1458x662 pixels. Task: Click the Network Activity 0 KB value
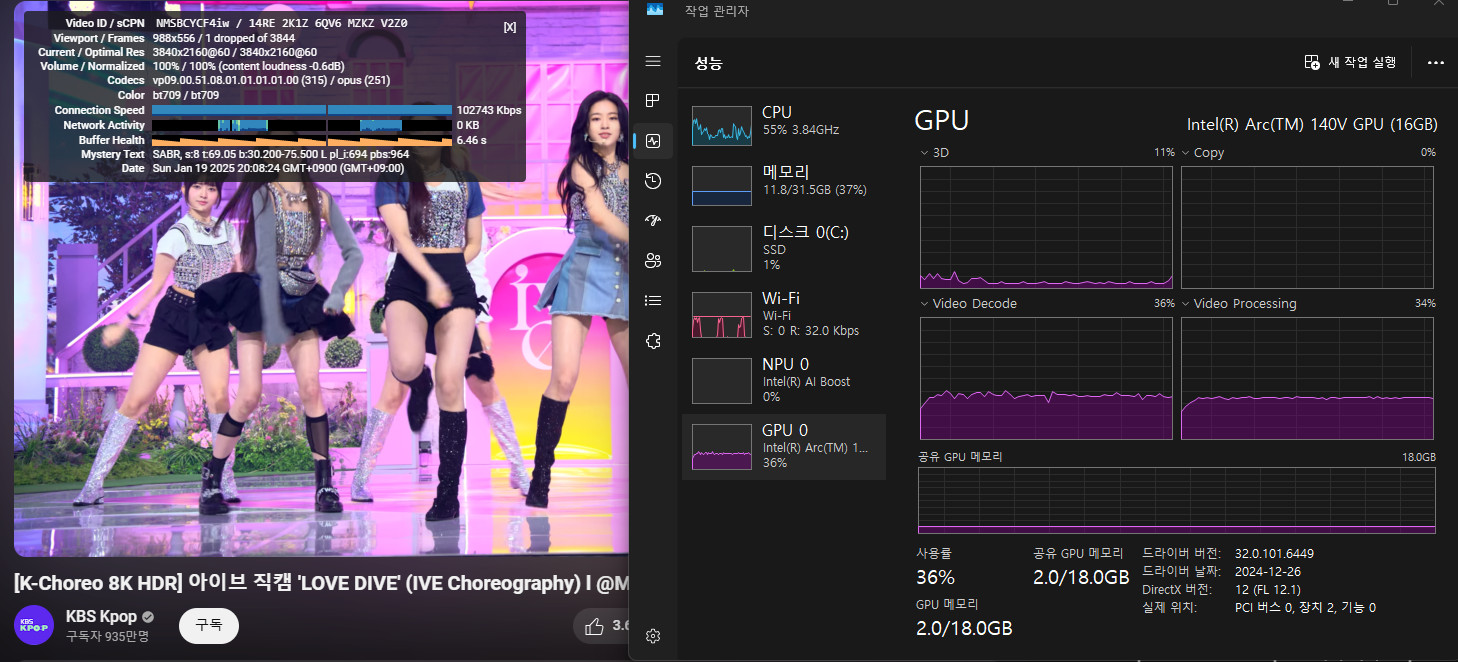467,125
